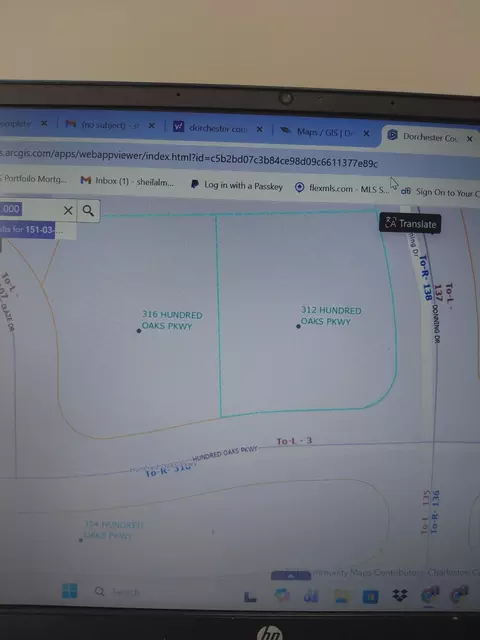Viewport: 480px width, 640px height.
Task: Open the second Chrome profile taskbar icon
Action: (459, 594)
